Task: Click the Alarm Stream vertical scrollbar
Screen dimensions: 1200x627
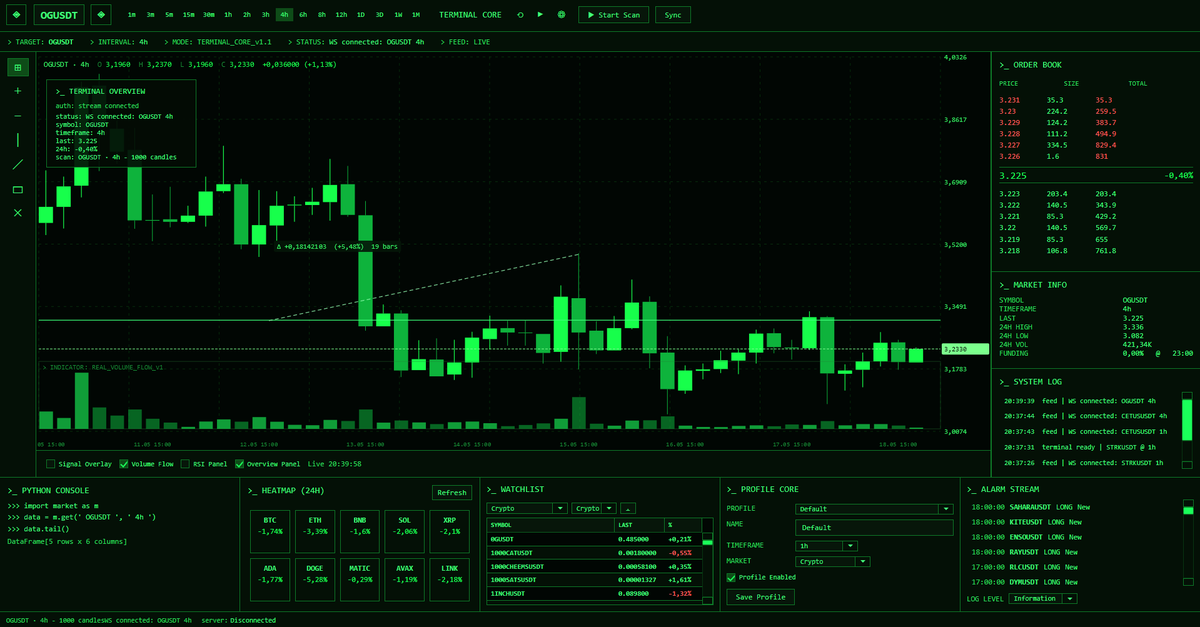Action: click(x=1187, y=542)
